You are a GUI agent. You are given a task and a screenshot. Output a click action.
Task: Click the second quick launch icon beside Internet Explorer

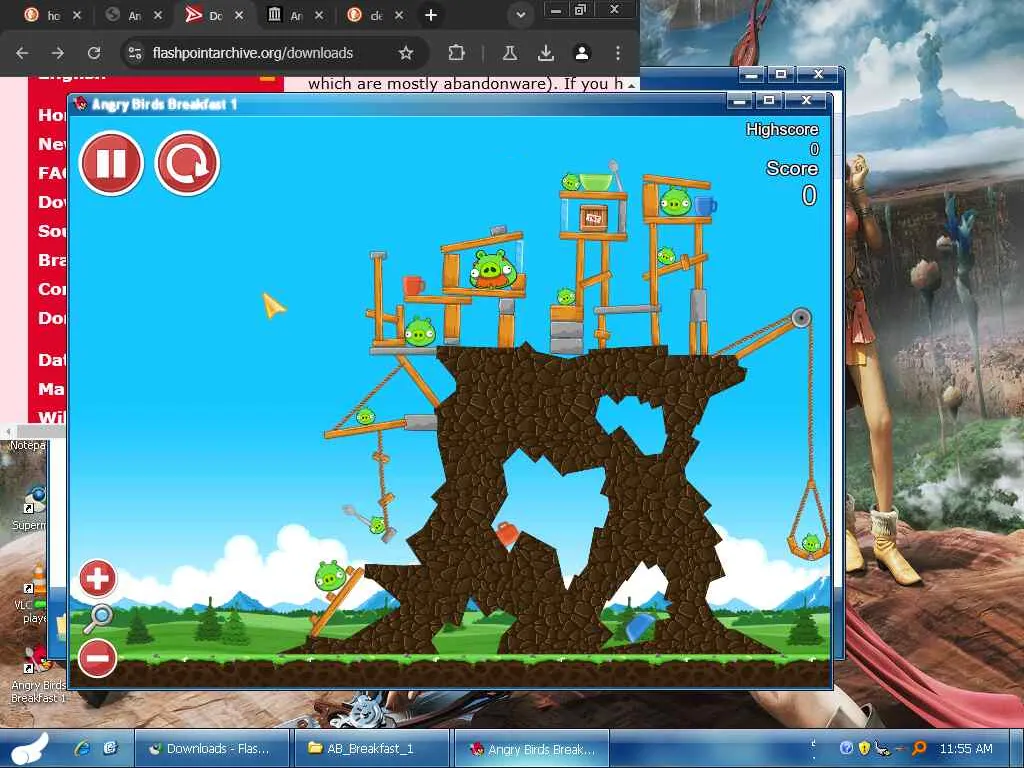coord(110,748)
